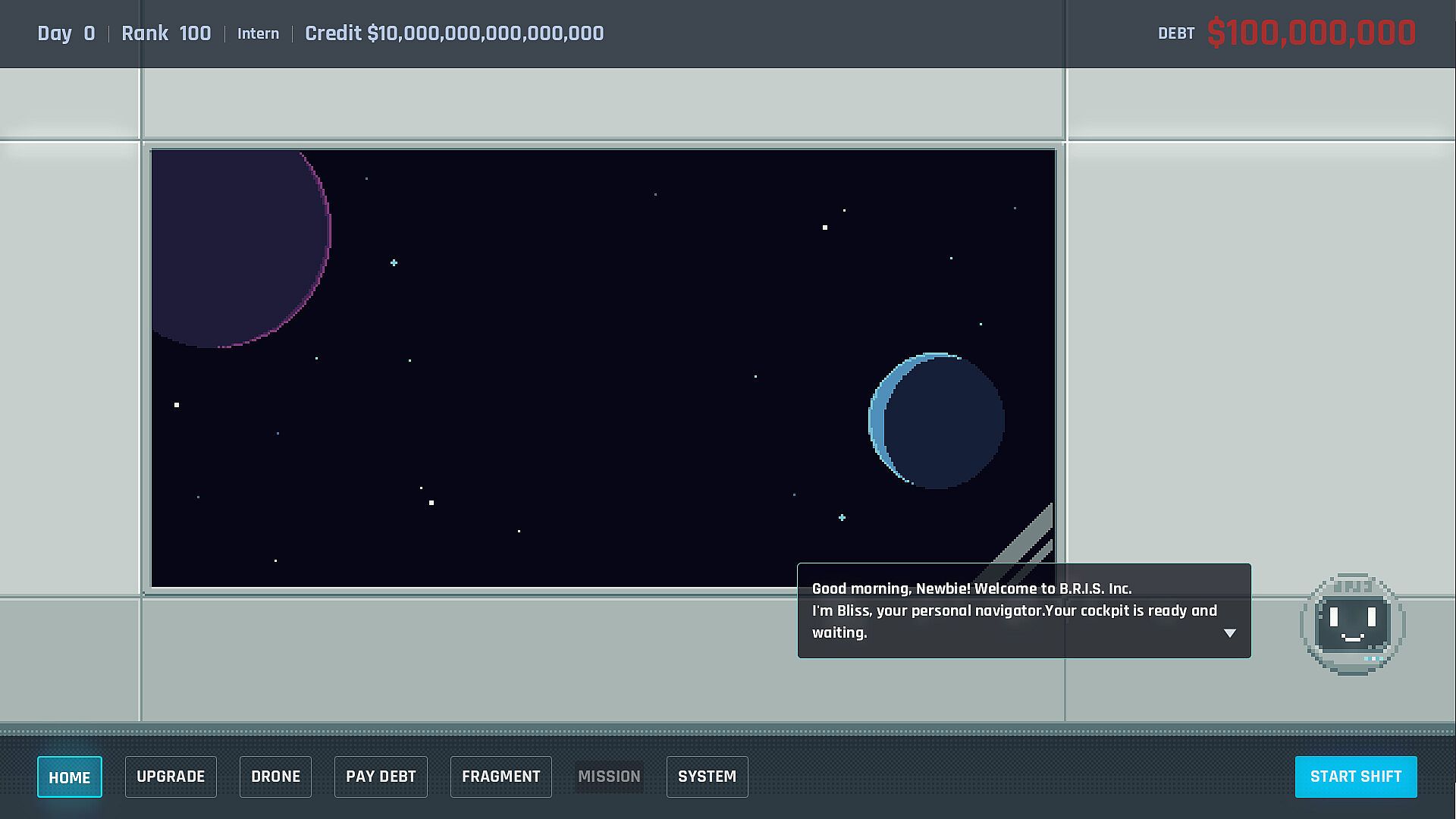Open the UPGRADE tab
The height and width of the screenshot is (819, 1456).
pos(171,777)
